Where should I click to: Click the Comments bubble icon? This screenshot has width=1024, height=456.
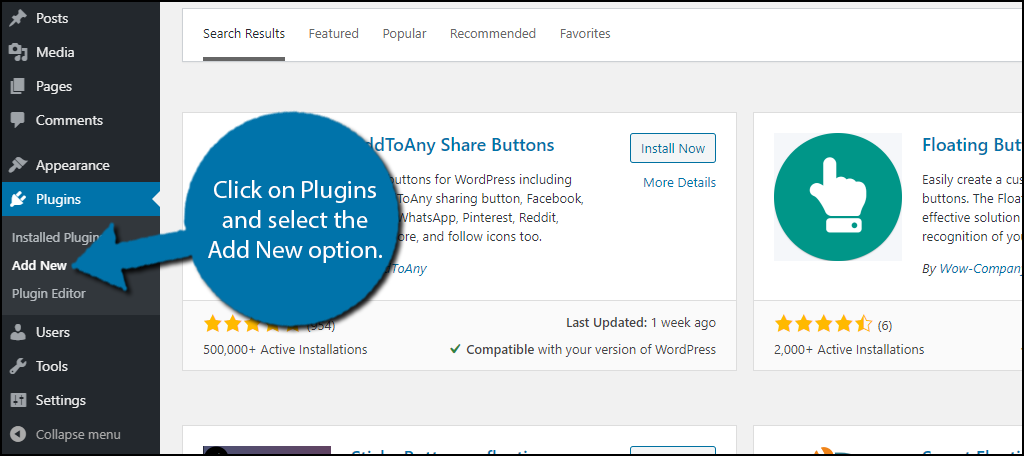(x=18, y=120)
